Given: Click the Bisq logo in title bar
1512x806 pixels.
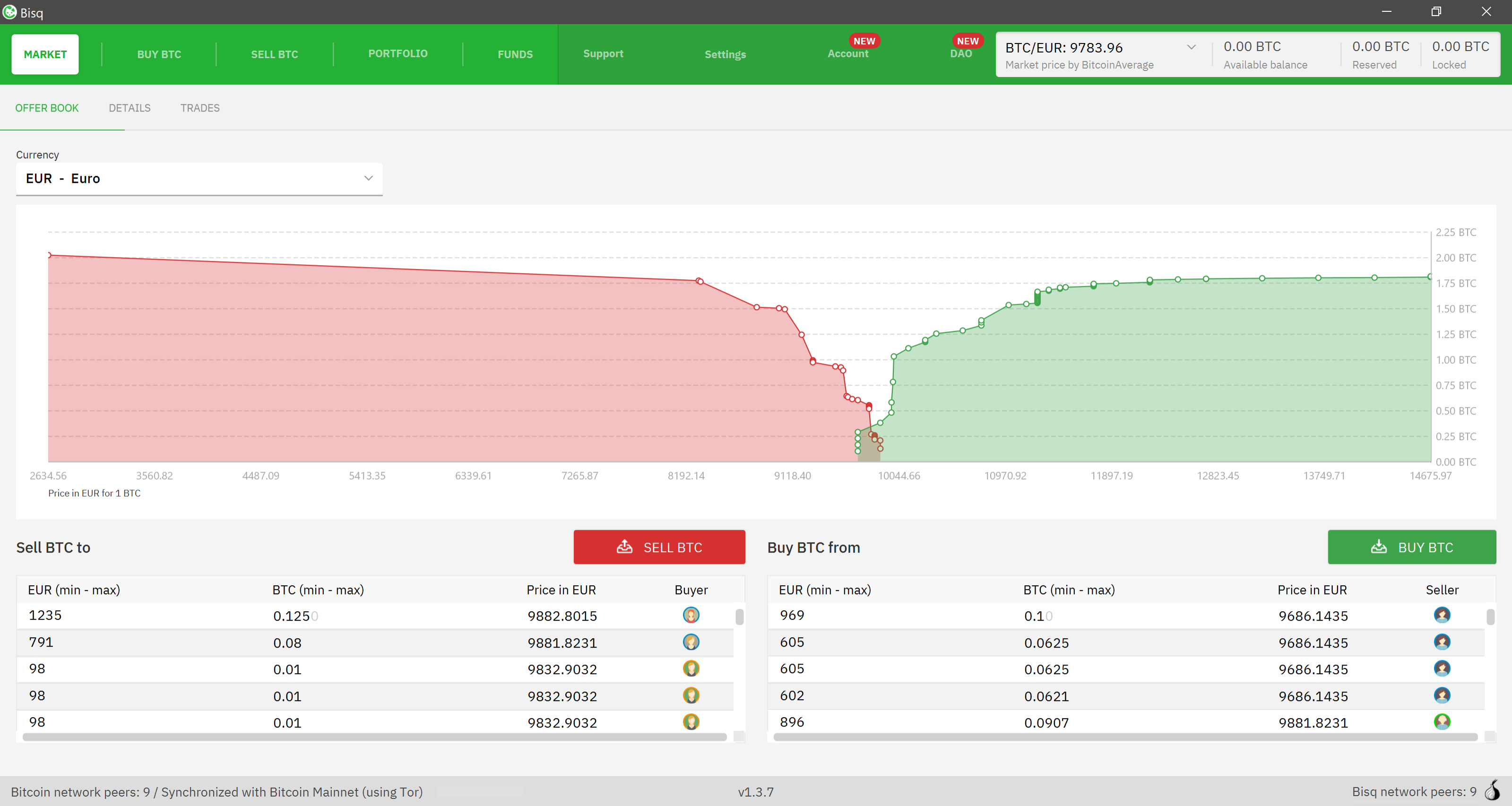Looking at the screenshot, I should [10, 12].
